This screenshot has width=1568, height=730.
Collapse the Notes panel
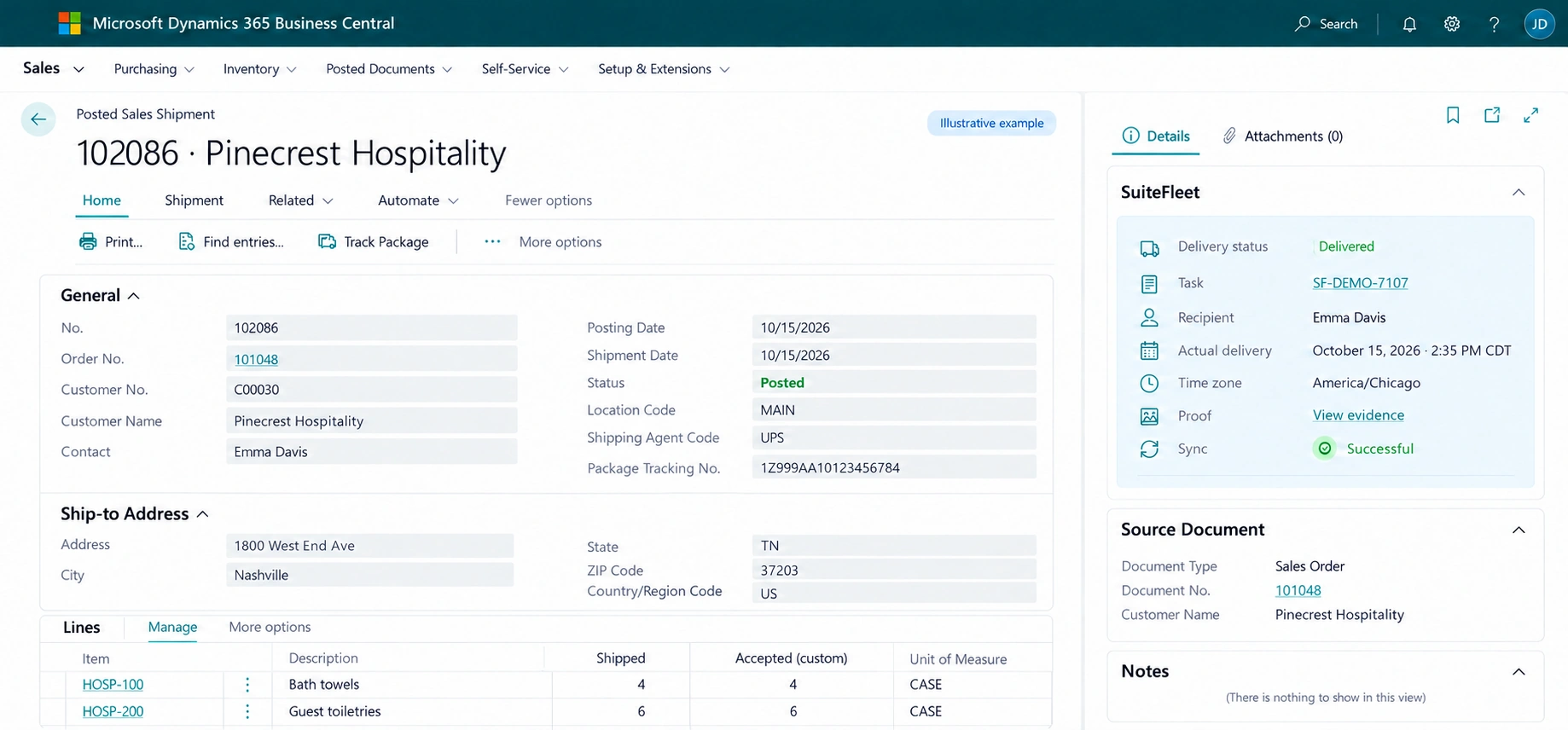(1519, 672)
